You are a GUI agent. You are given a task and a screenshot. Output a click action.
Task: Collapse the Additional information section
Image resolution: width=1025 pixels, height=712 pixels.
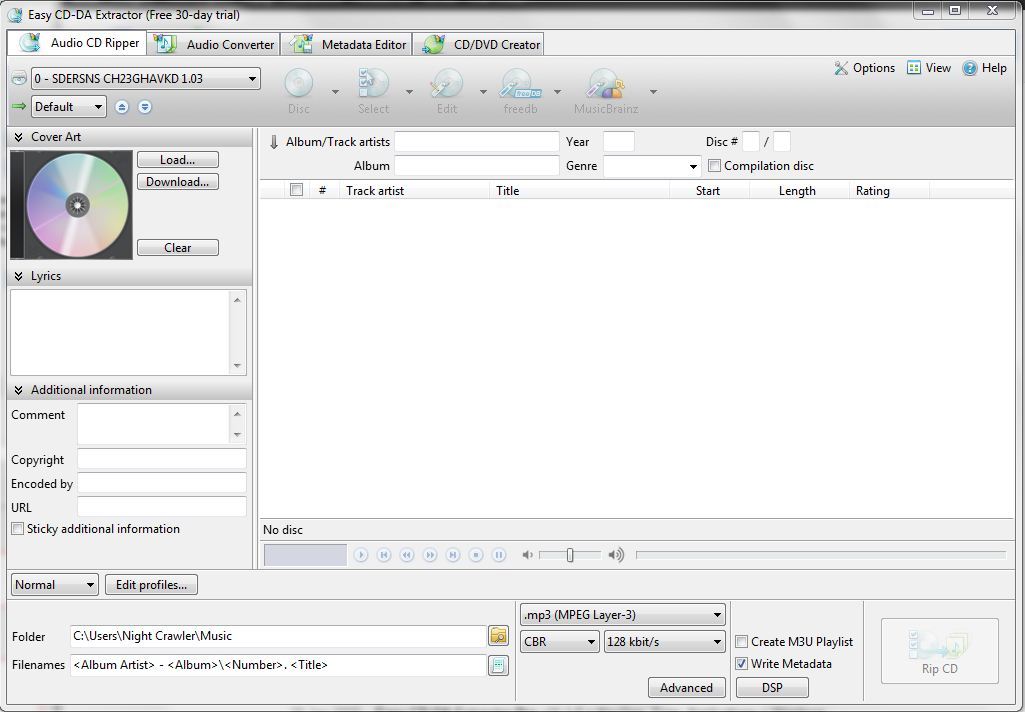(x=18, y=390)
